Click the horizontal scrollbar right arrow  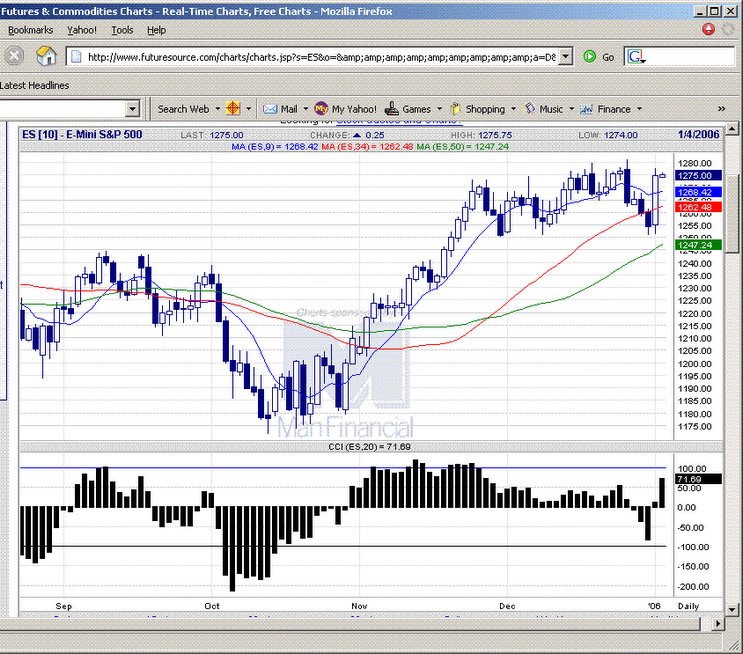718,624
